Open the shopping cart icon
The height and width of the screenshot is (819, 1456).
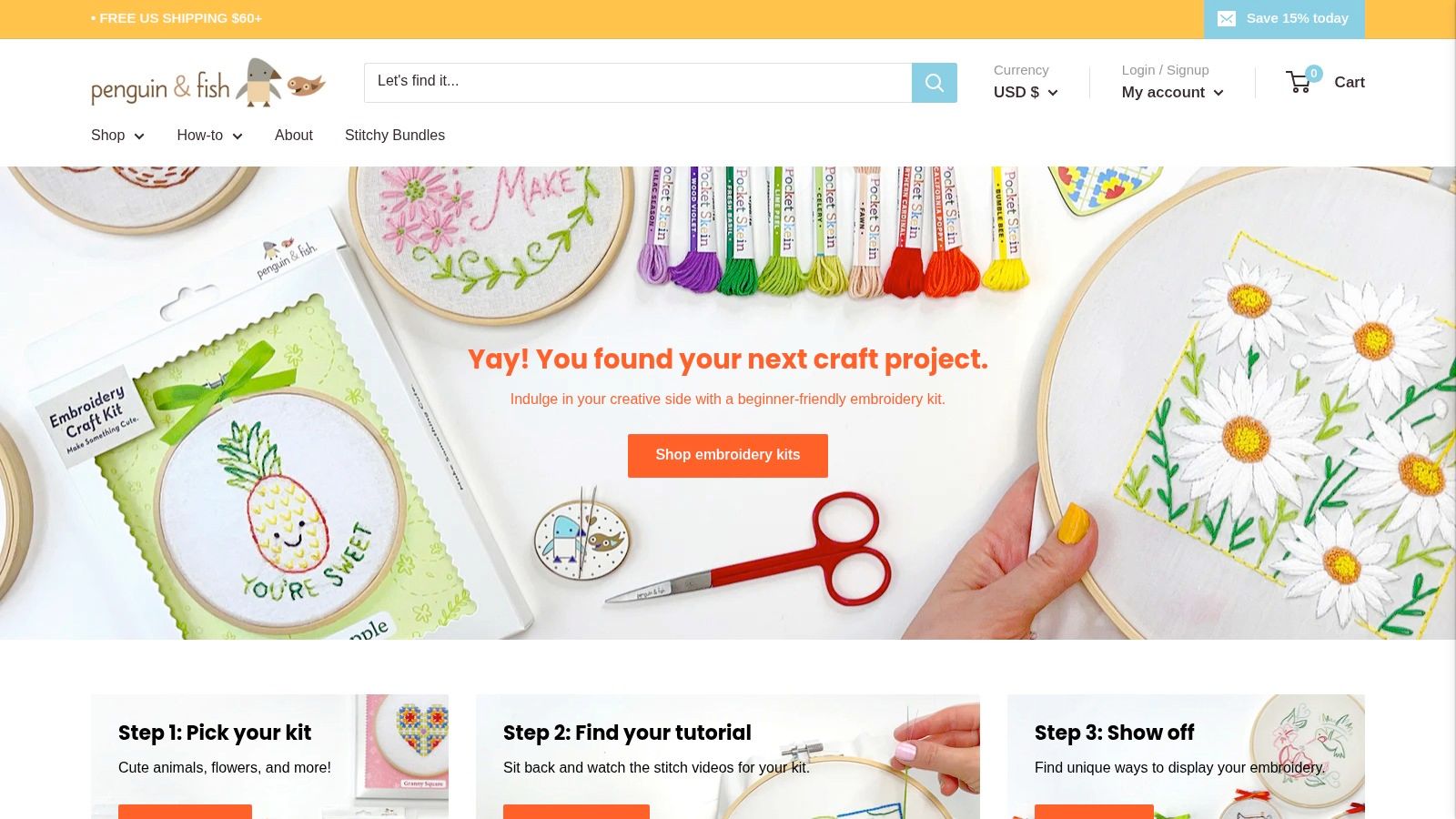pos(1299,83)
